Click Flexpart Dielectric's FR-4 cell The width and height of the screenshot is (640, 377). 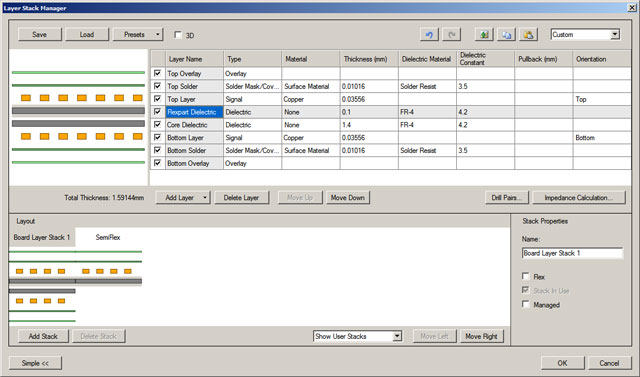427,112
